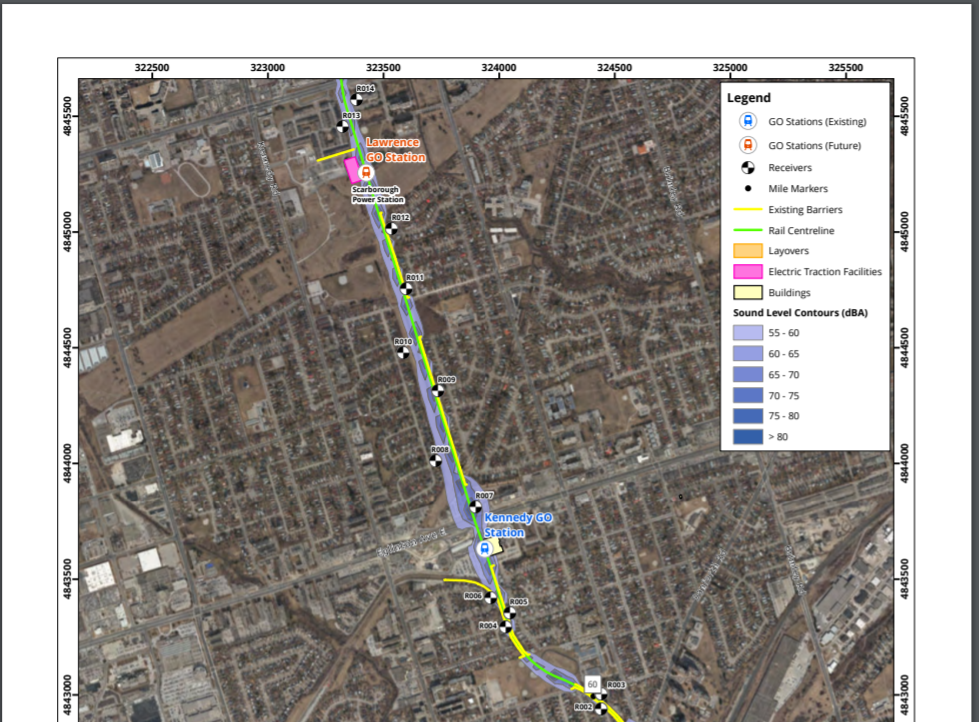
Task: Click the Rail Centreline green legend line
Action: 747,231
